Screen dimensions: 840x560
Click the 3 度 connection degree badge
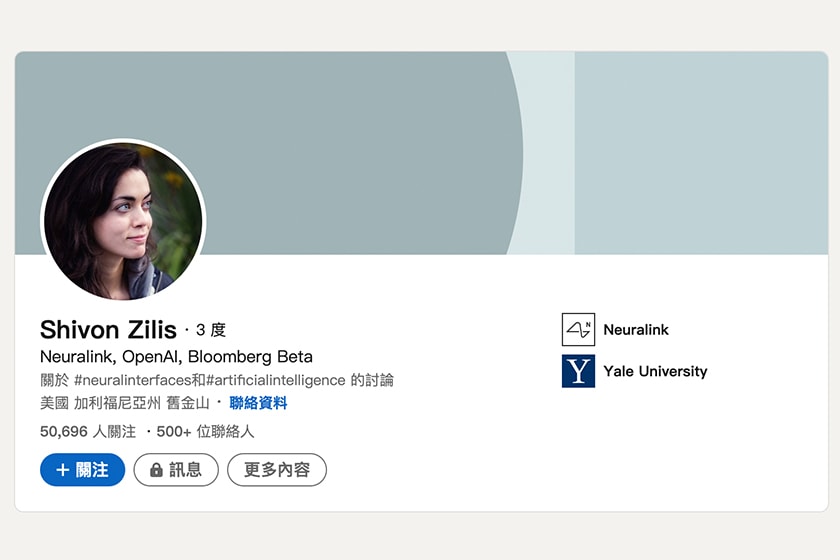[211, 330]
